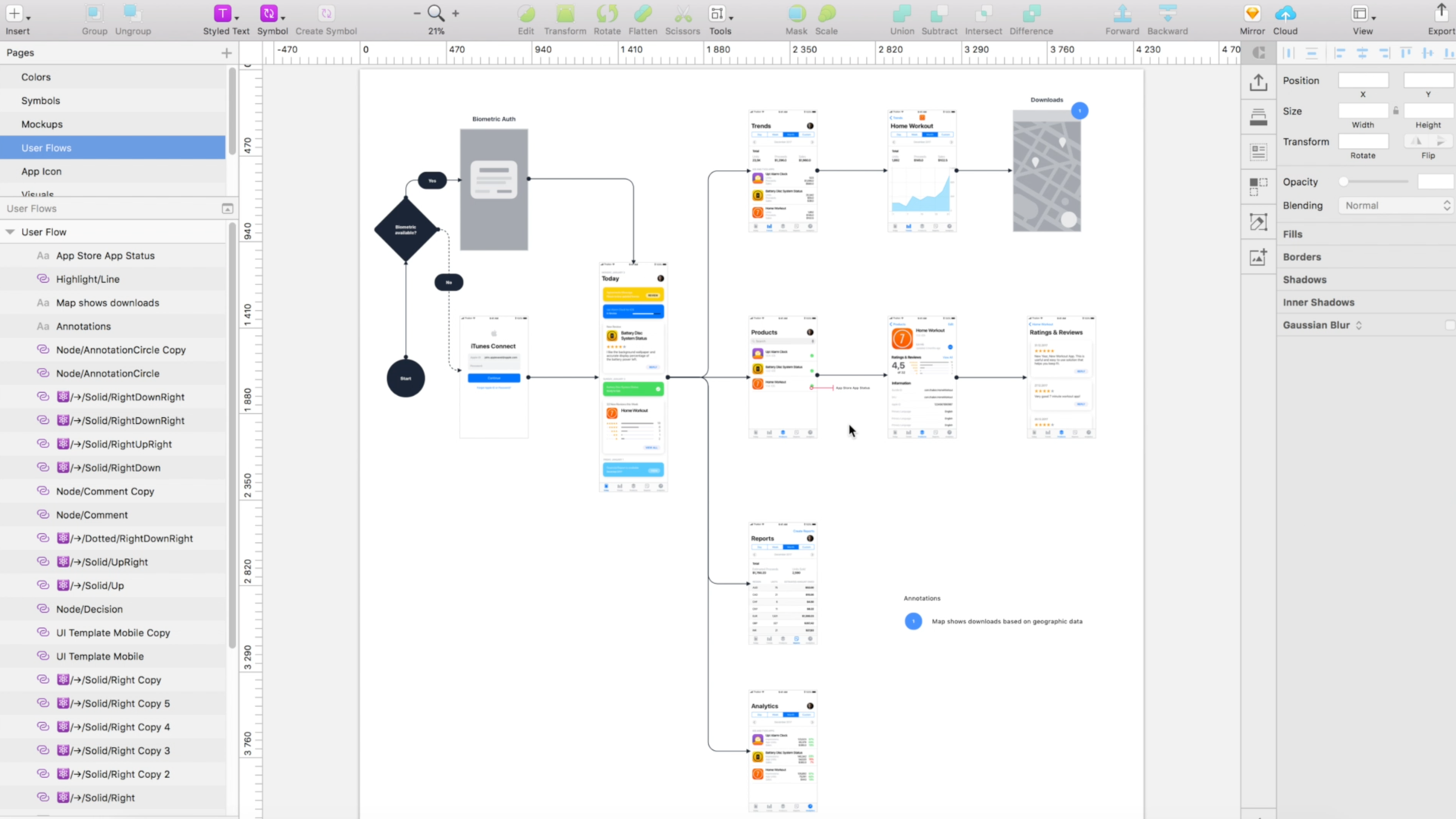The image size is (1456, 819).
Task: Switch to the Mockups page
Action: click(42, 124)
